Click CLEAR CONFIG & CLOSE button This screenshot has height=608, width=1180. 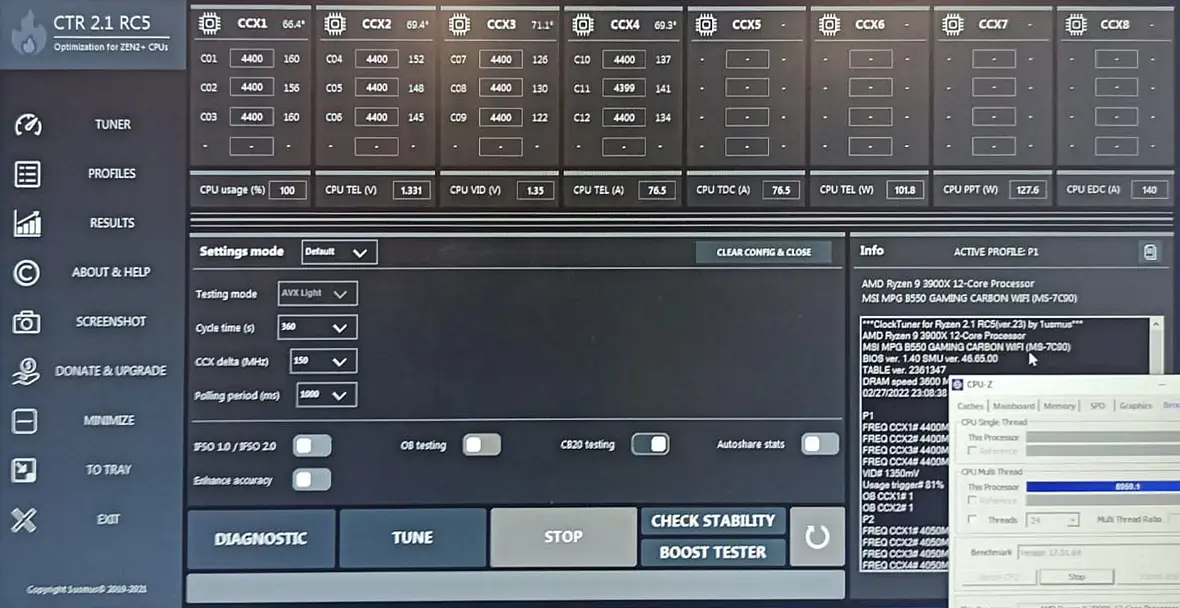(764, 252)
